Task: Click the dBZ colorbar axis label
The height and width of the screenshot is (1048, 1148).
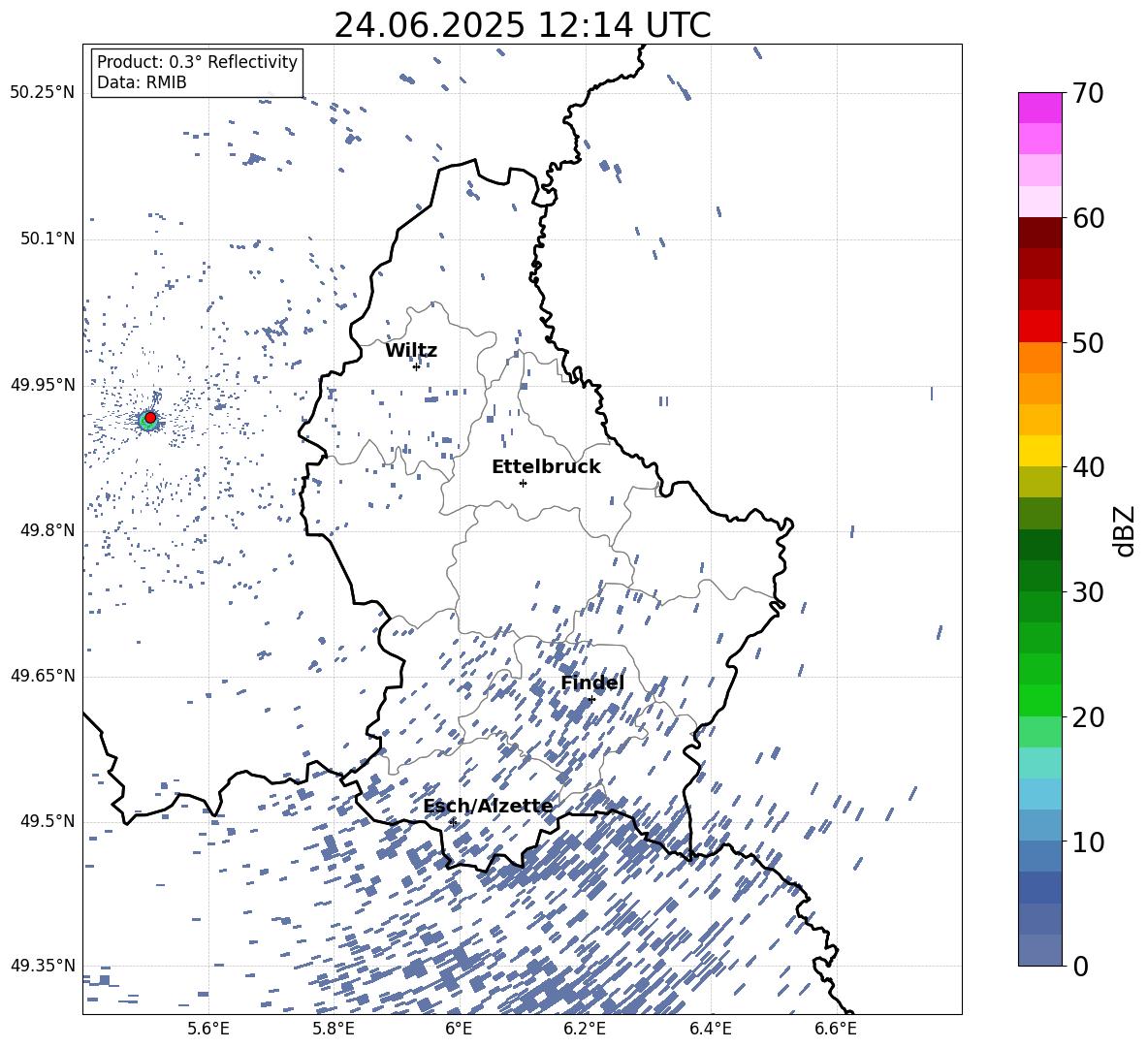Action: pyautogui.click(x=1126, y=530)
